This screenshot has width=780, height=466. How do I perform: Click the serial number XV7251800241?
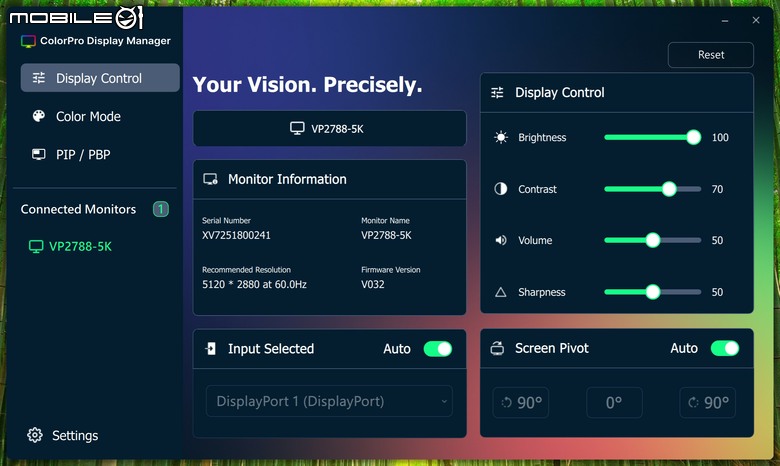(x=236, y=235)
